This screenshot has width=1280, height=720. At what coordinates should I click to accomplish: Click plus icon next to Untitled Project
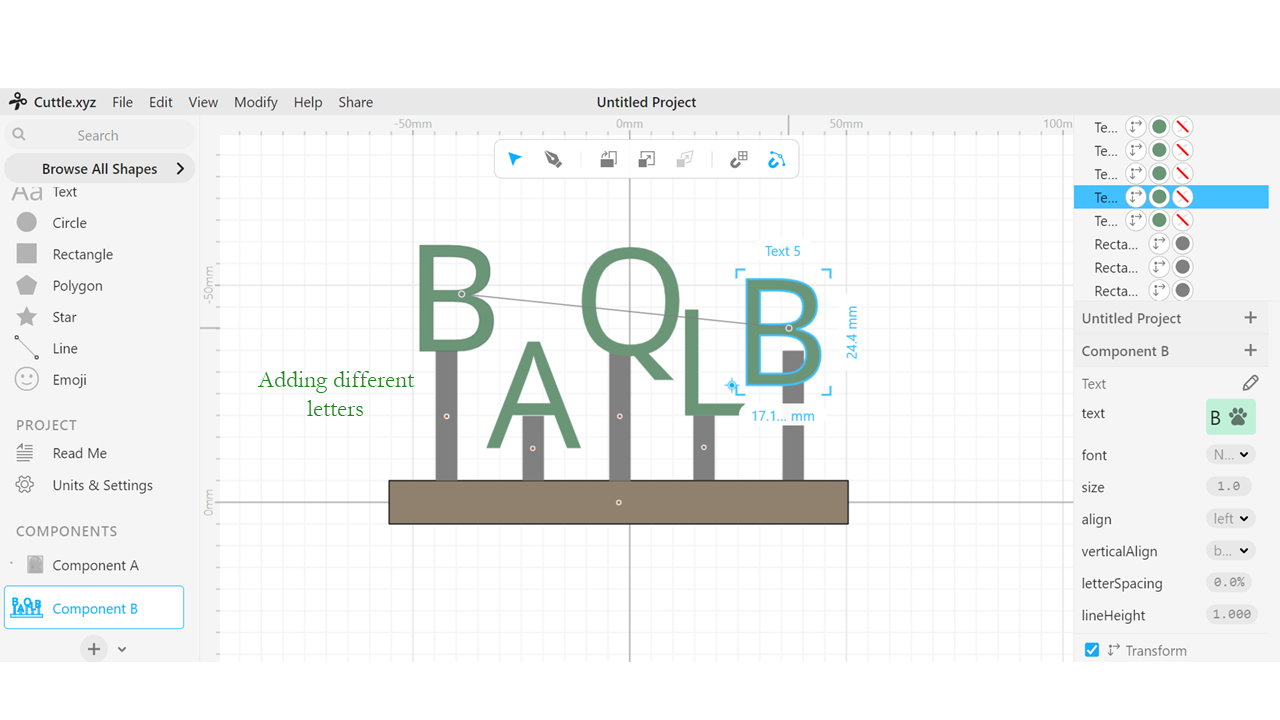1250,318
